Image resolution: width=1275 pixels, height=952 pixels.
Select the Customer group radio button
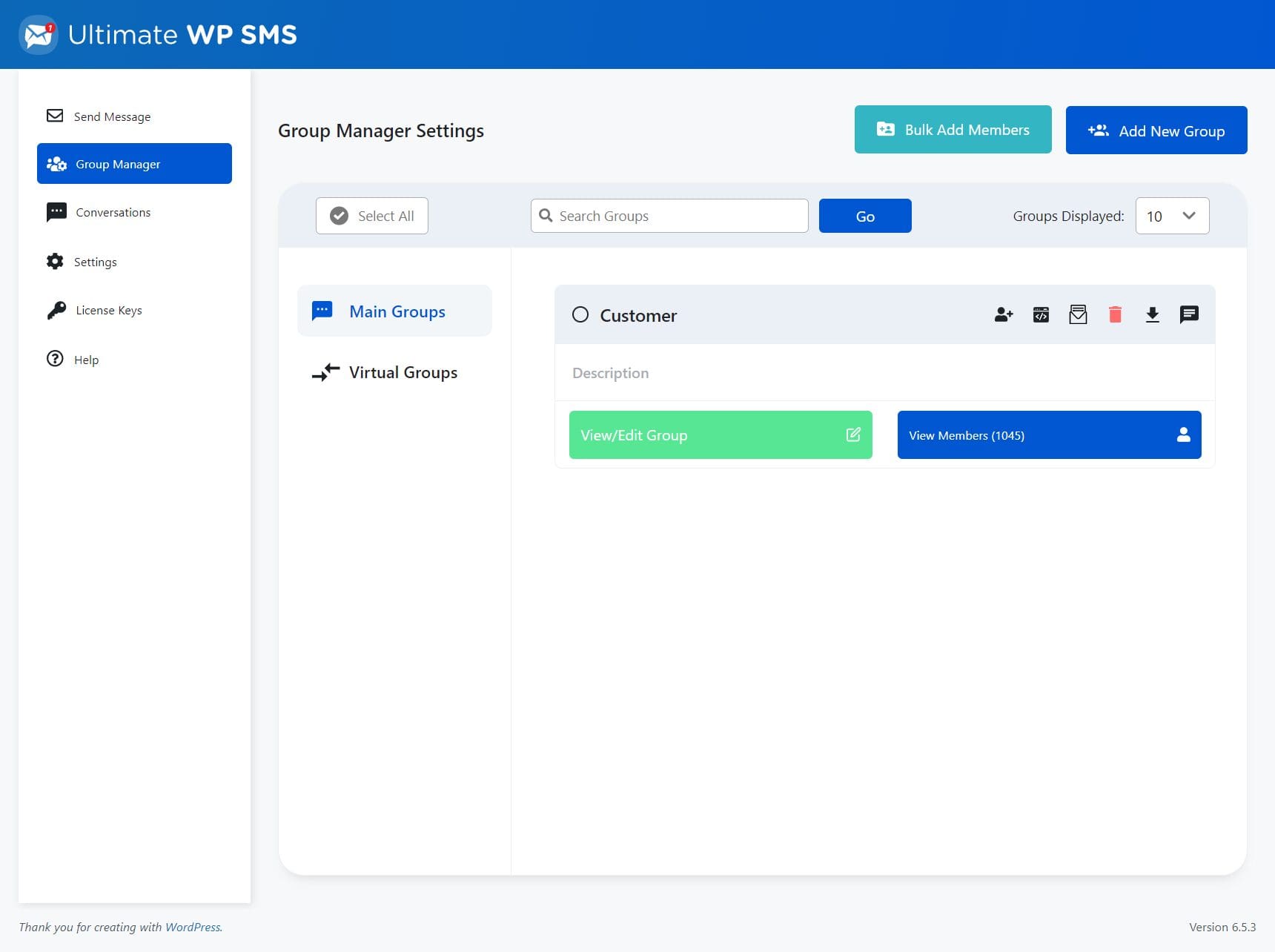coord(580,314)
